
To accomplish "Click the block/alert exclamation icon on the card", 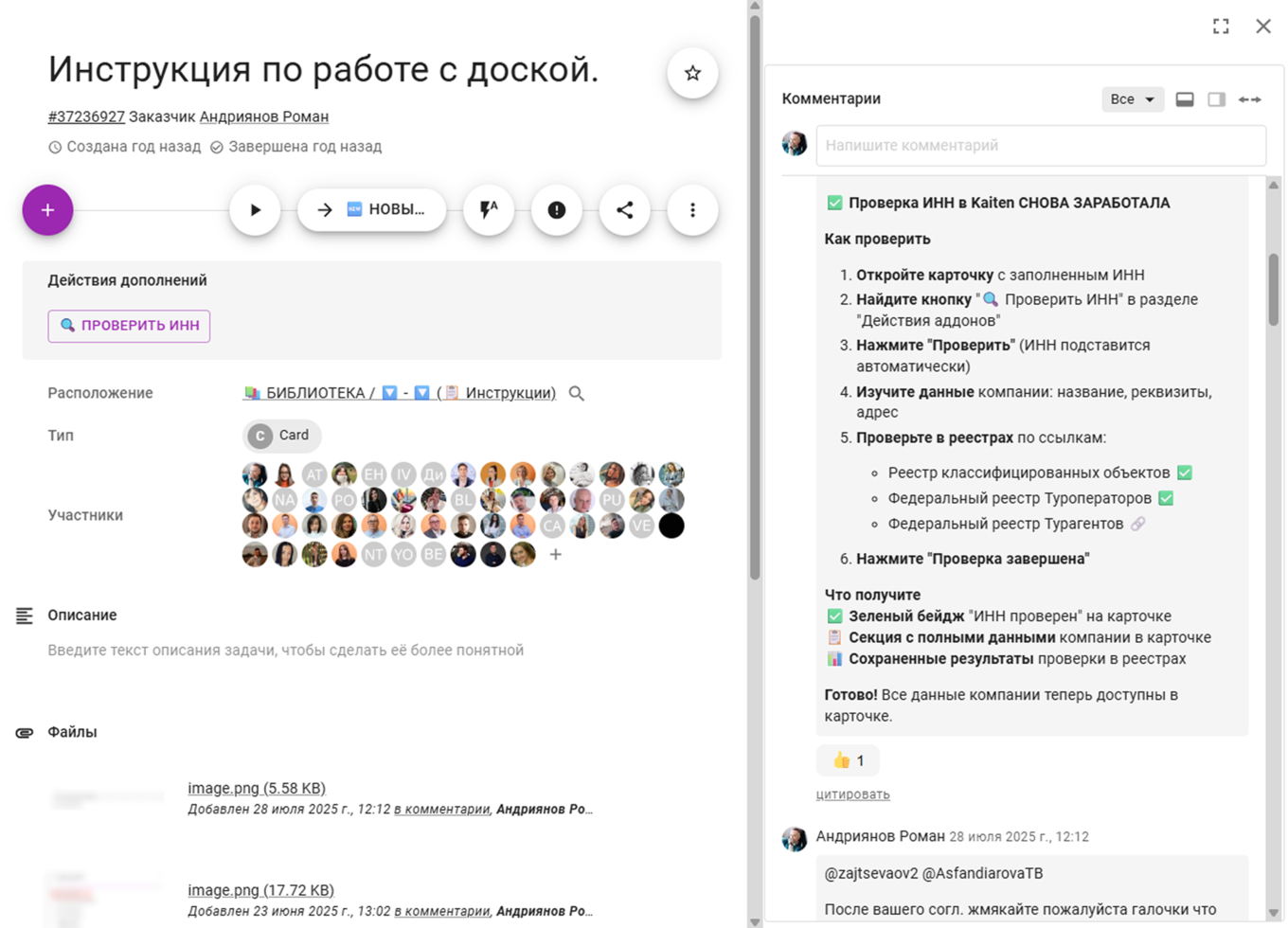I will pyautogui.click(x=557, y=210).
